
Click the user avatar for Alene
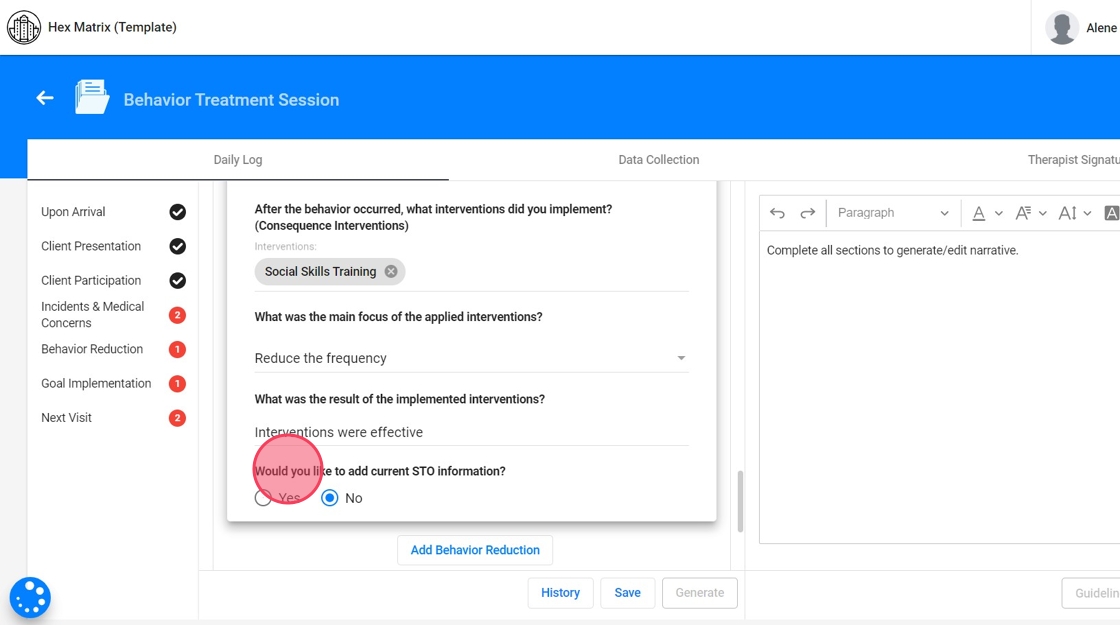pyautogui.click(x=1061, y=28)
